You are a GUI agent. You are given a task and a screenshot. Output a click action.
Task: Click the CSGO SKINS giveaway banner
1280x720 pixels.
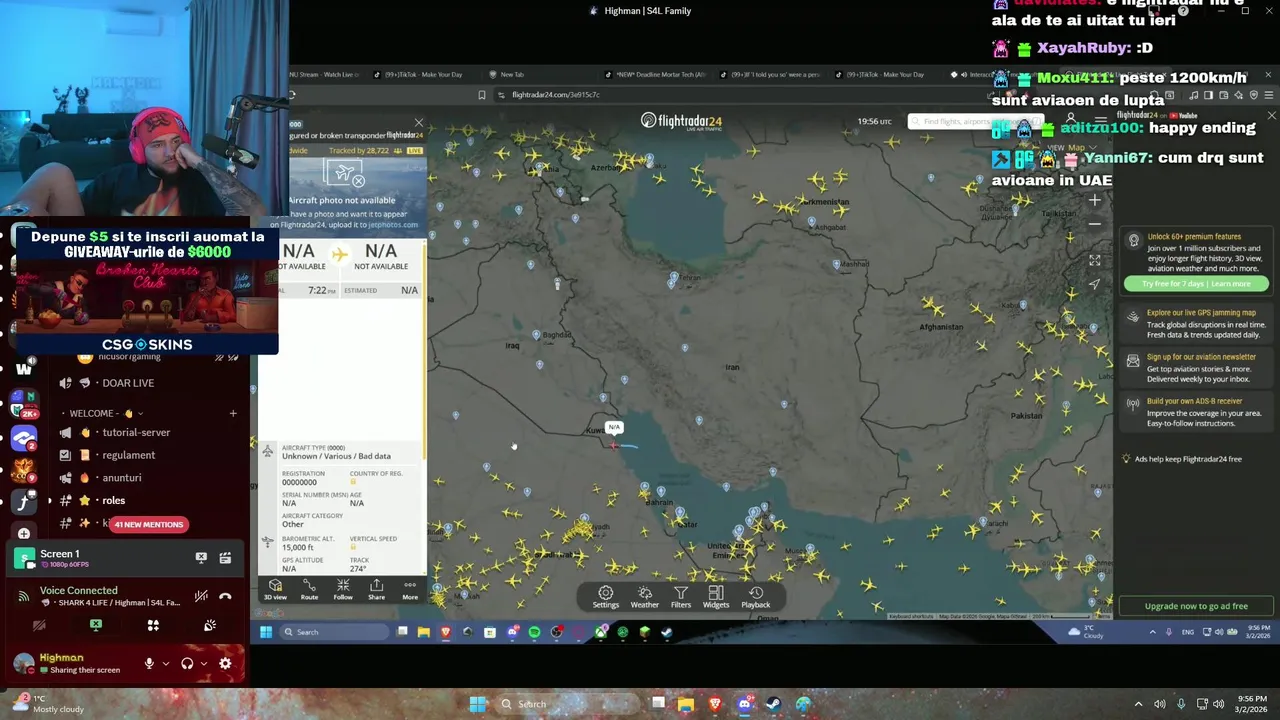[147, 291]
